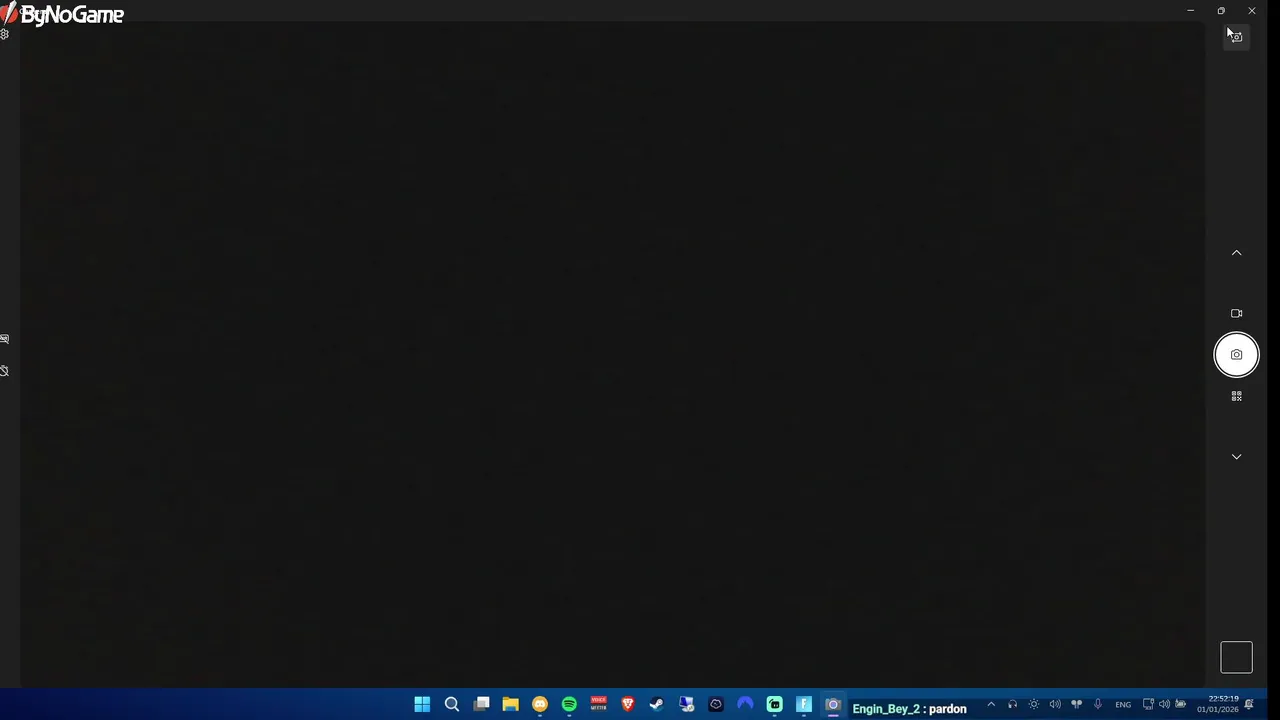Viewport: 1280px width, 720px height.
Task: Open the notifications bell icon
Action: (1250, 705)
